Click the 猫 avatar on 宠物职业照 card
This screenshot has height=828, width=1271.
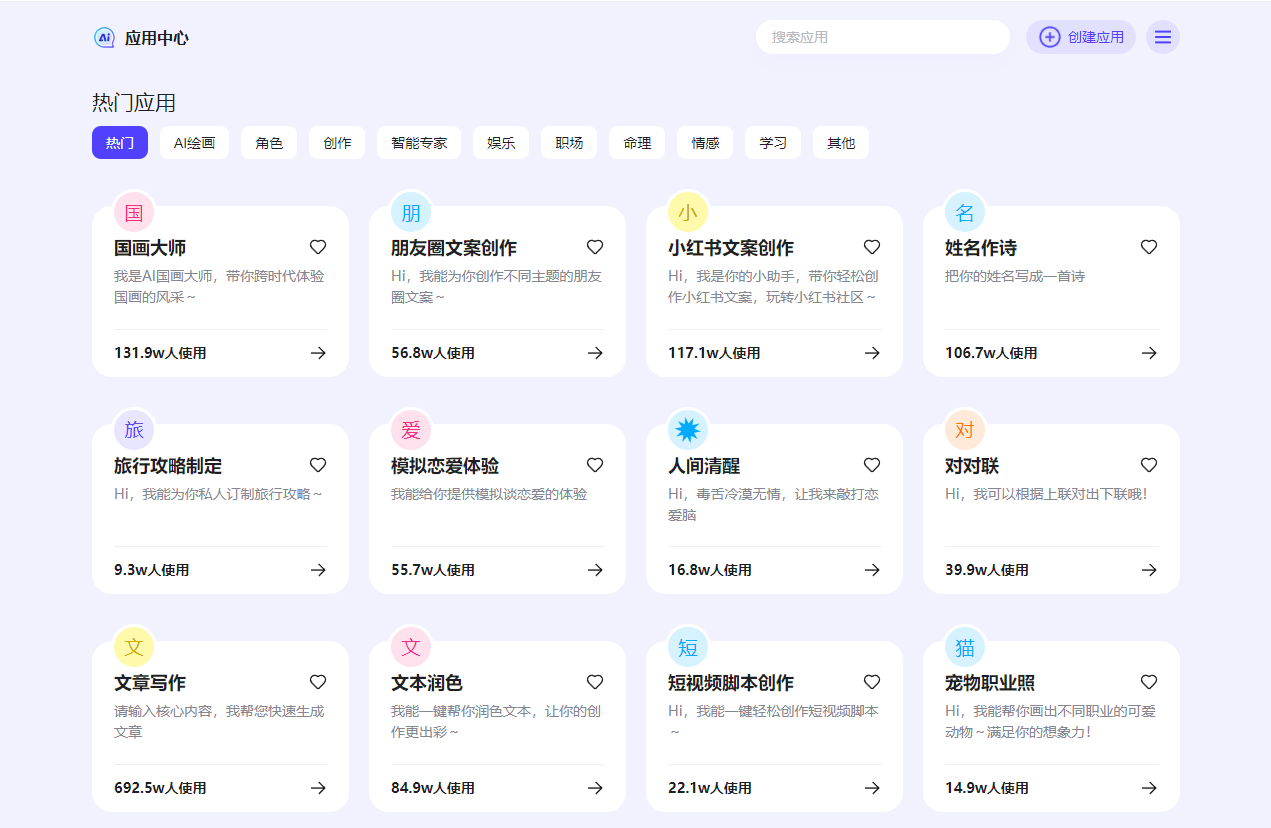pyautogui.click(x=965, y=647)
